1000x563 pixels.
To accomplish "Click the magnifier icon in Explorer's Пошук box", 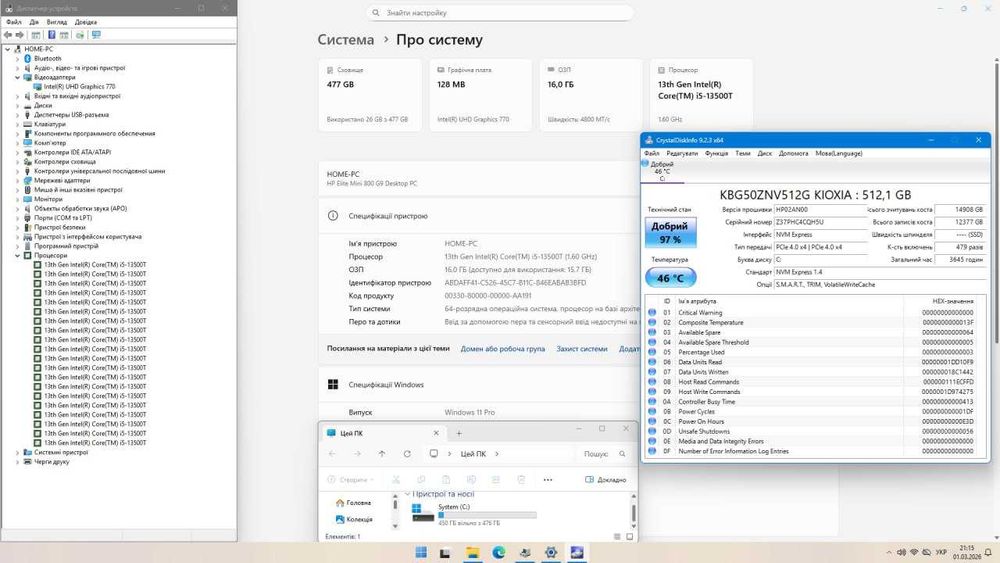I will click(x=622, y=454).
